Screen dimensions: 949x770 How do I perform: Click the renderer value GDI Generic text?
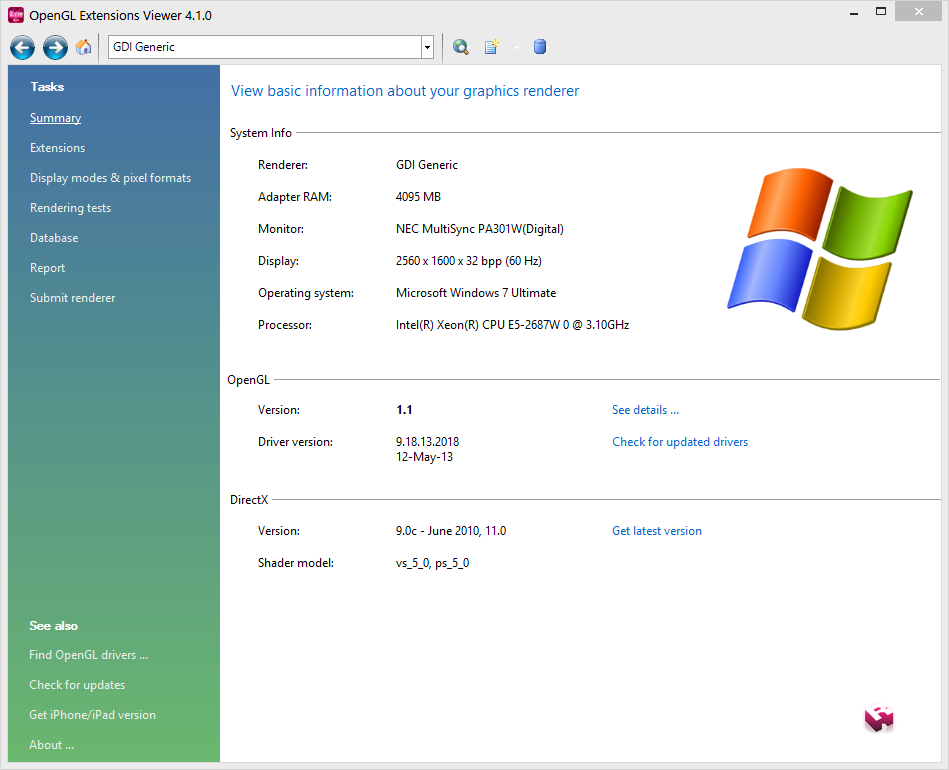pos(427,165)
